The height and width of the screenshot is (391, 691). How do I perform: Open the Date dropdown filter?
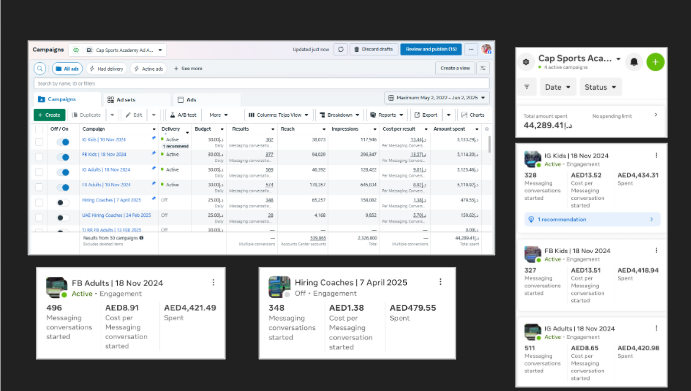557,87
